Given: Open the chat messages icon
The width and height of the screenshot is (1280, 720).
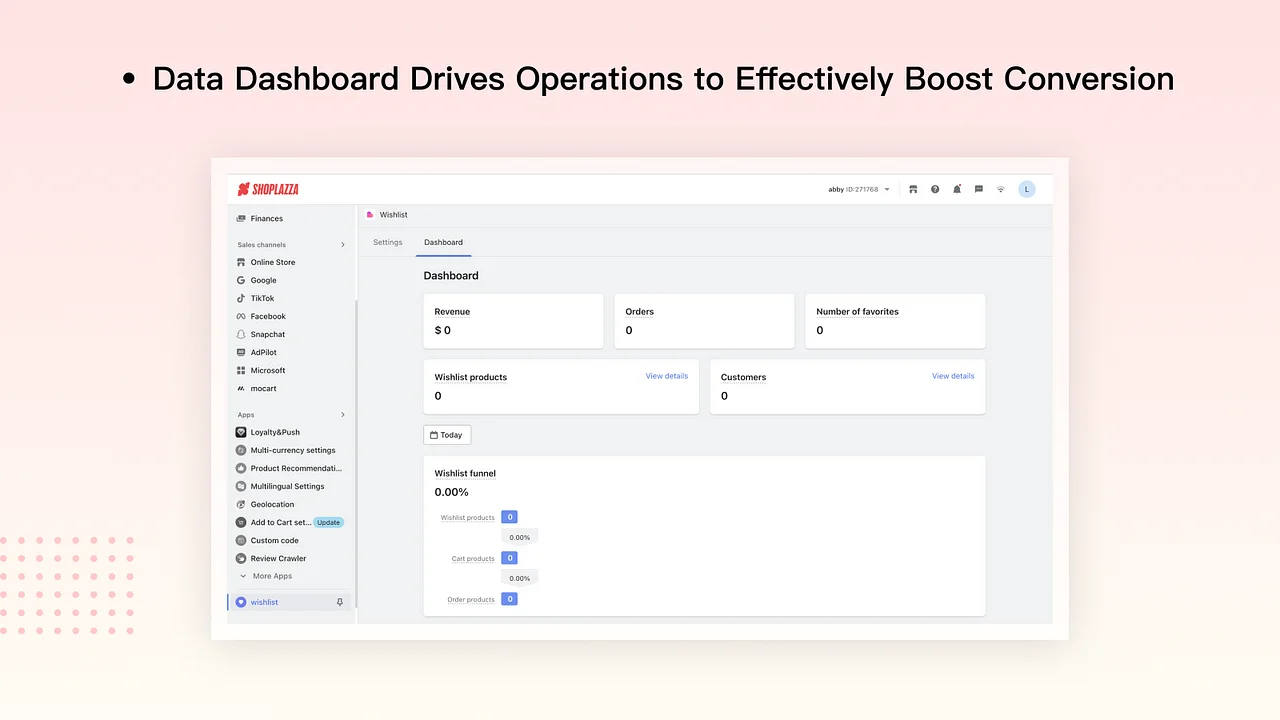Looking at the screenshot, I should tap(979, 189).
